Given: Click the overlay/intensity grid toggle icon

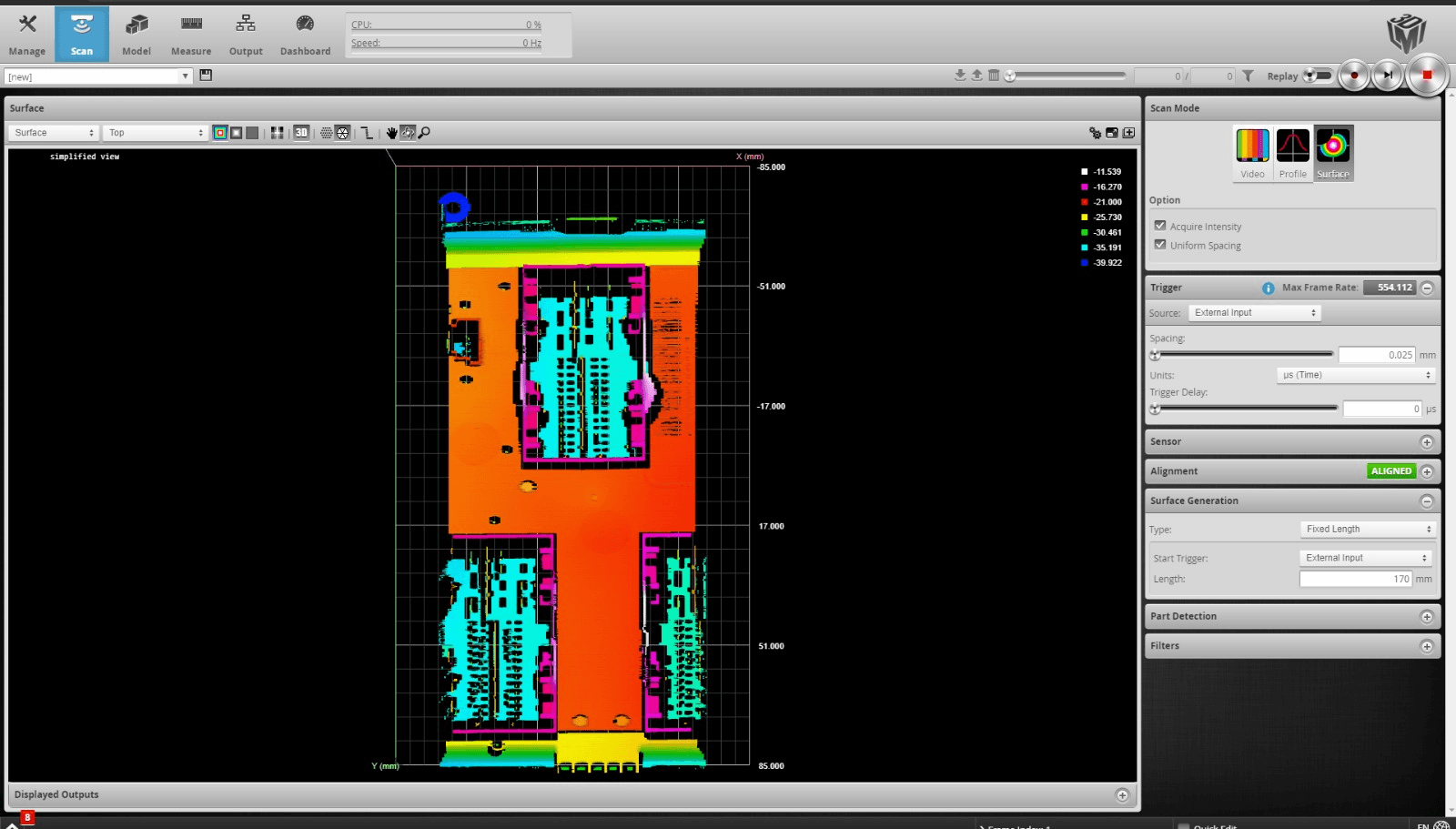Looking at the screenshot, I should click(x=277, y=133).
